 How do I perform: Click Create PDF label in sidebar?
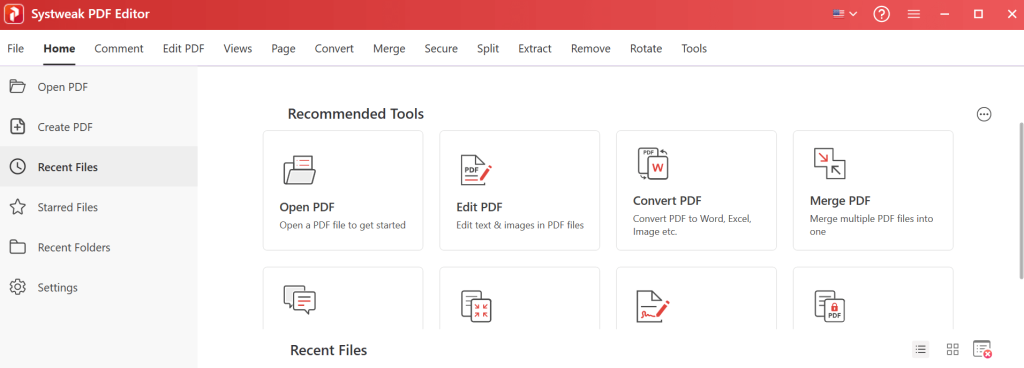65,127
